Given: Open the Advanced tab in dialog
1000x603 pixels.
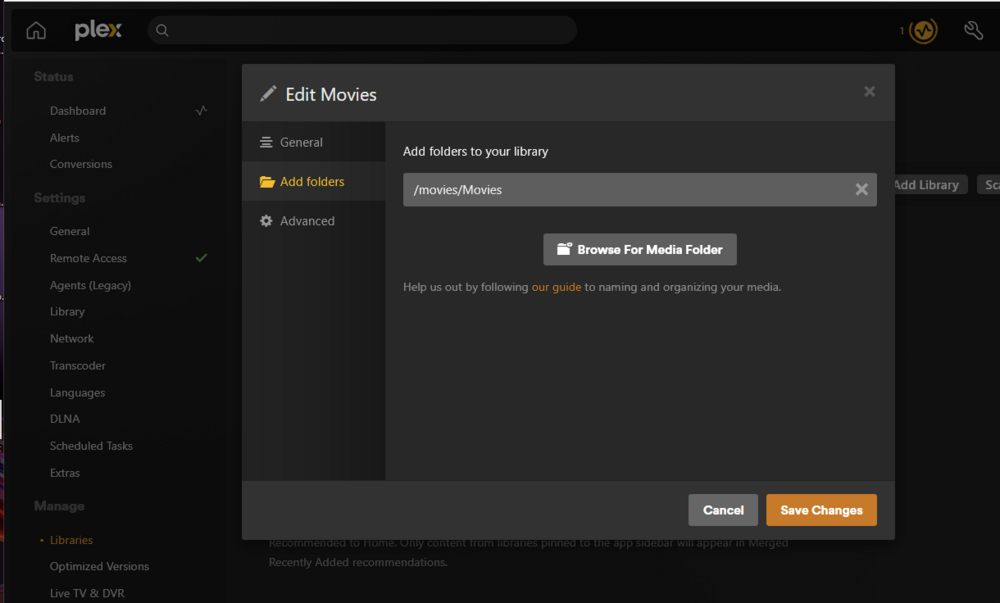Looking at the screenshot, I should [x=313, y=221].
